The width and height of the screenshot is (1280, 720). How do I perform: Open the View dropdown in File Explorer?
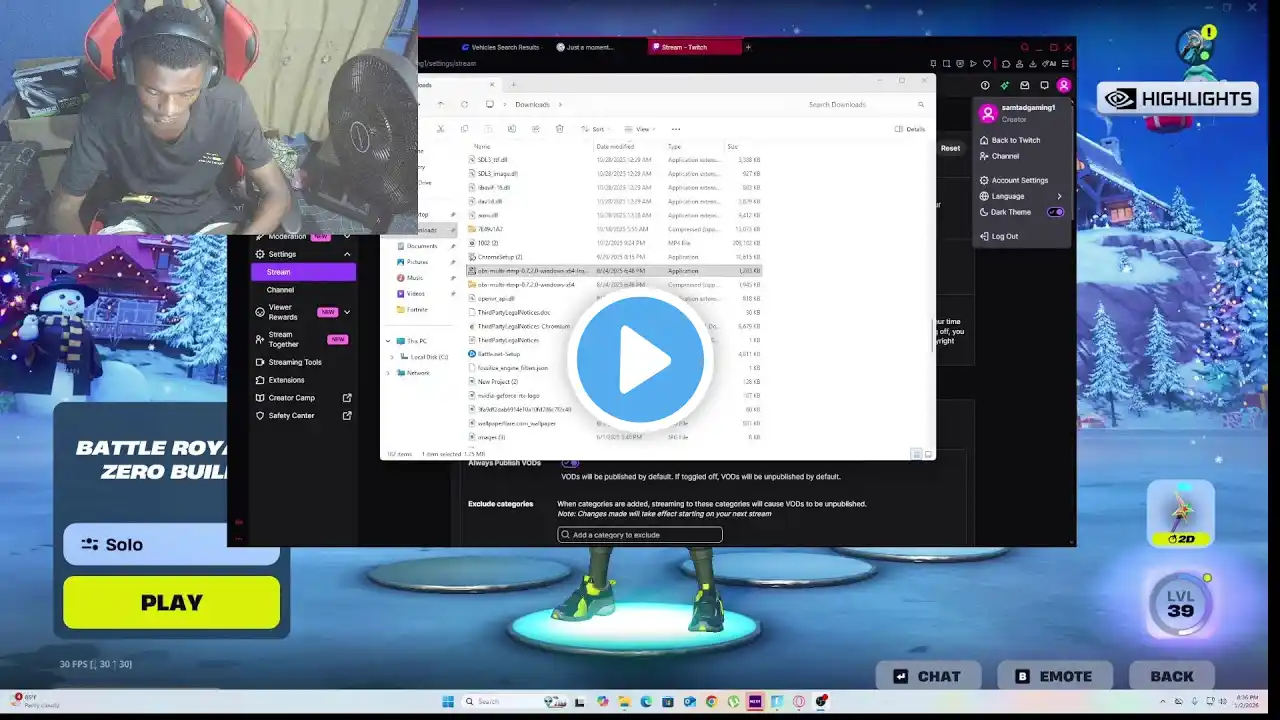tap(640, 129)
